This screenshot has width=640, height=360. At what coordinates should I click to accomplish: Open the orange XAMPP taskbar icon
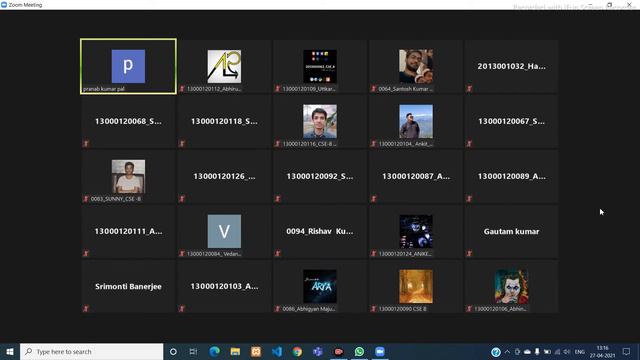click(256, 351)
